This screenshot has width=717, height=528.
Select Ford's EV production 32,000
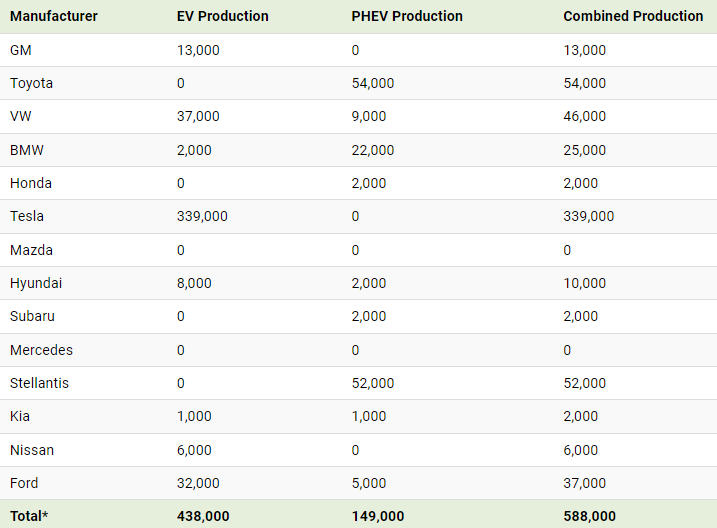tap(198, 483)
